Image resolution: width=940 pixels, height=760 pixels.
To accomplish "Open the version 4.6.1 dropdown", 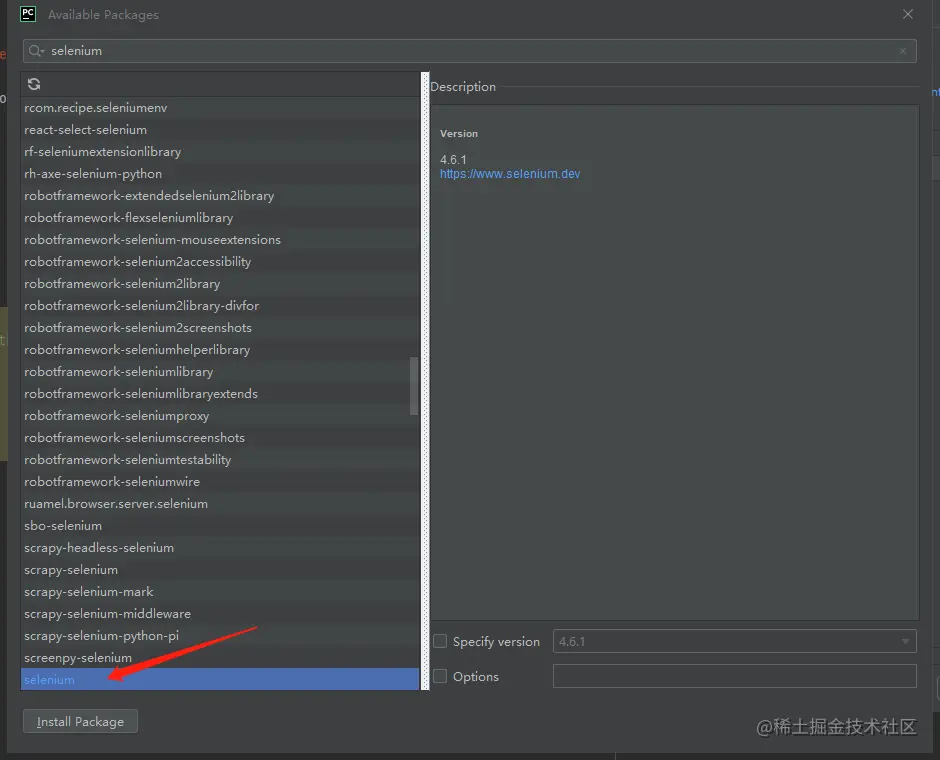I will [x=734, y=641].
